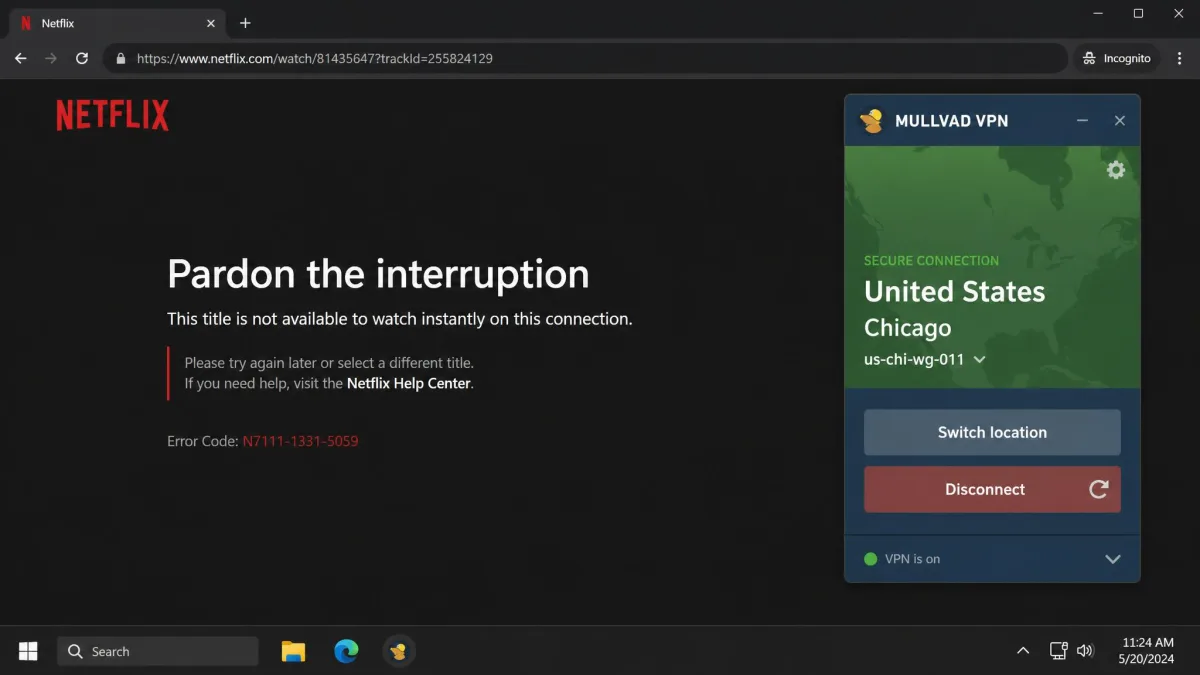The height and width of the screenshot is (675, 1200).
Task: Reconnect using the circular arrow icon
Action: click(1098, 489)
